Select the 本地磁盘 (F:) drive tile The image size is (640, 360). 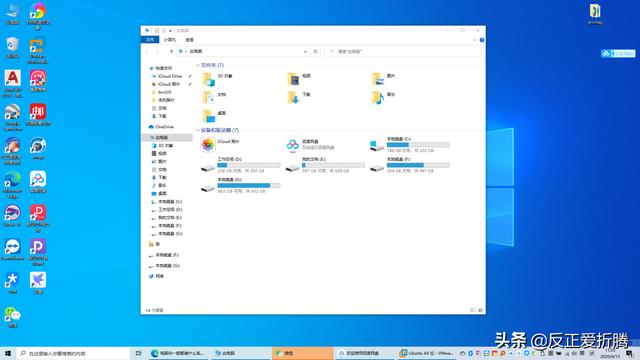(x=410, y=165)
